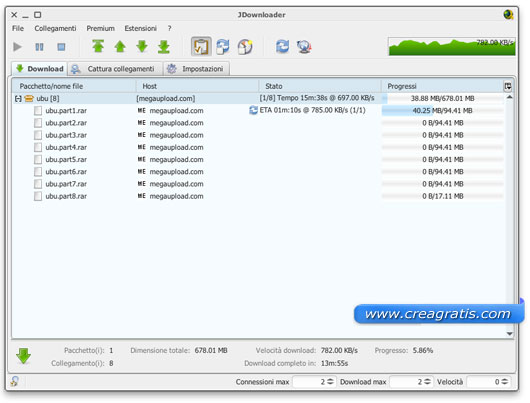530x403 pixels.
Task: Click the Progresso 5.86% value
Action: point(423,350)
